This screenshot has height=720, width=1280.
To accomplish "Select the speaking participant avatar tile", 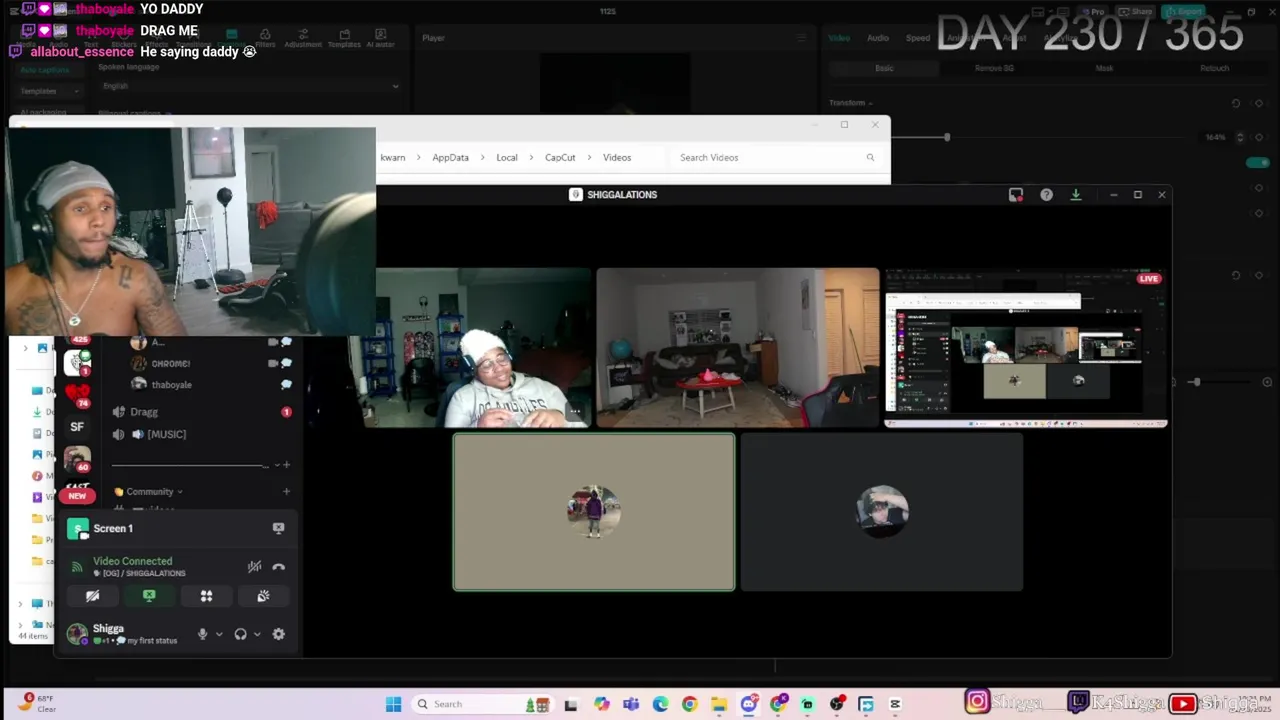I will click(x=594, y=512).
